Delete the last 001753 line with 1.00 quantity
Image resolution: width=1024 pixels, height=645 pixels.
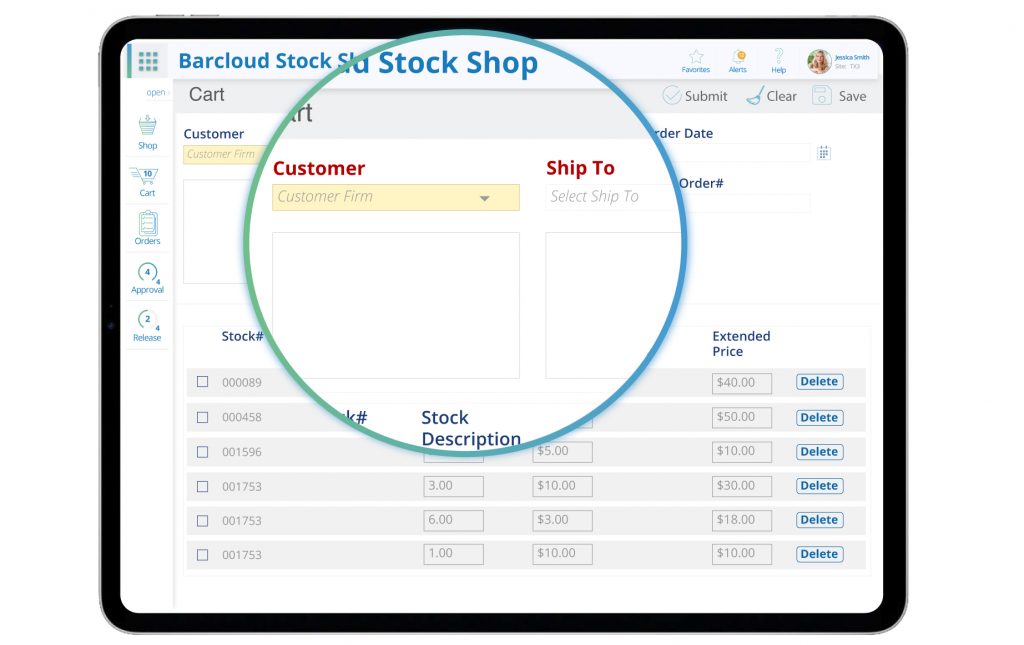coord(820,554)
